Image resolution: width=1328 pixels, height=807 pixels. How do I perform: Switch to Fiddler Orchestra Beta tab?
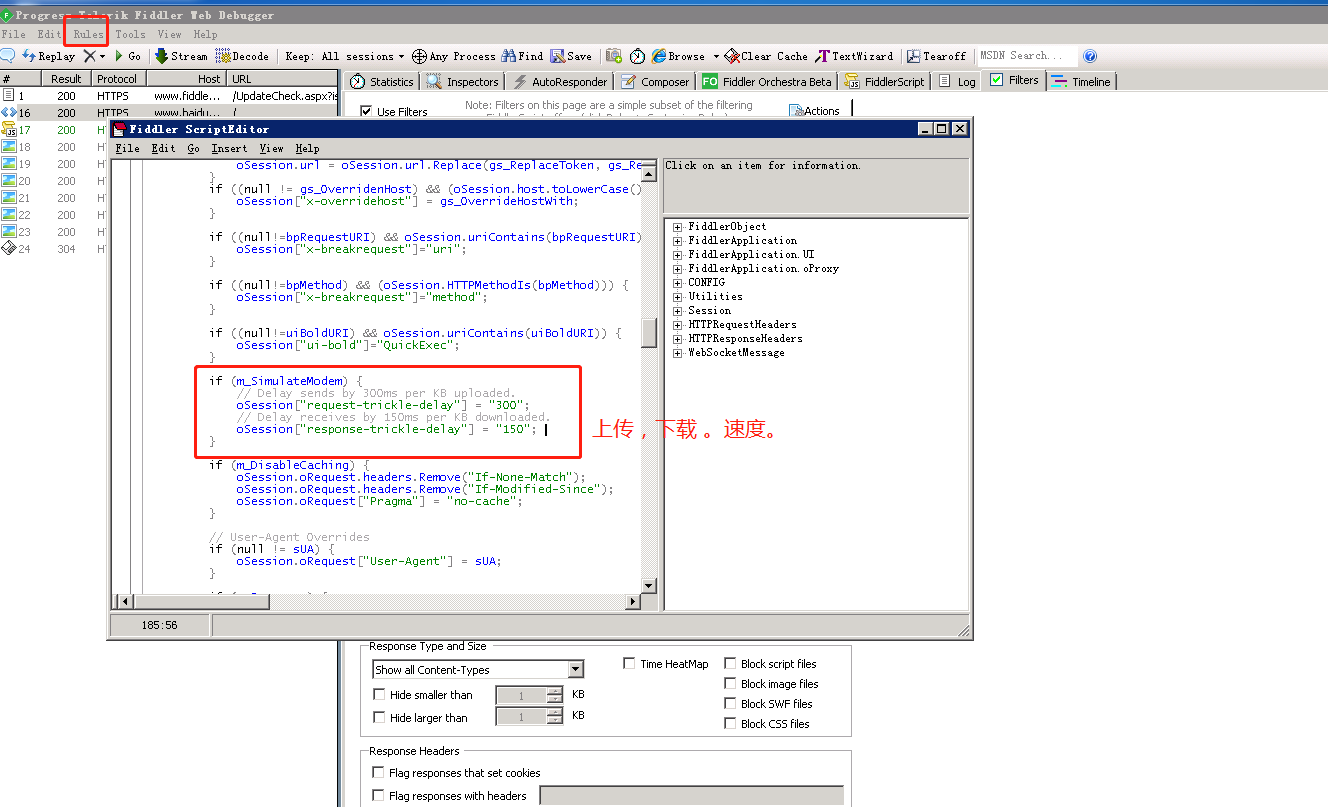click(767, 82)
